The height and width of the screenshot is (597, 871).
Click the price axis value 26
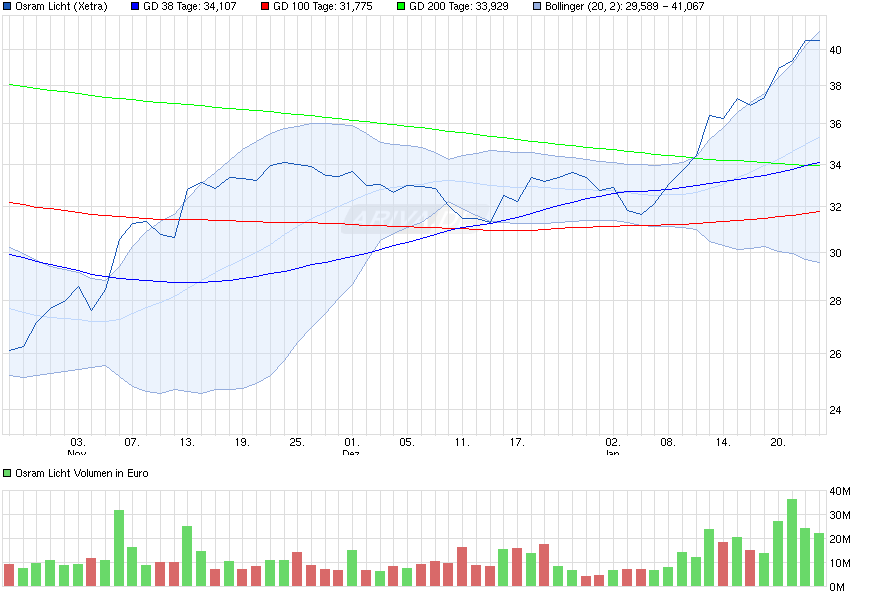coord(835,354)
